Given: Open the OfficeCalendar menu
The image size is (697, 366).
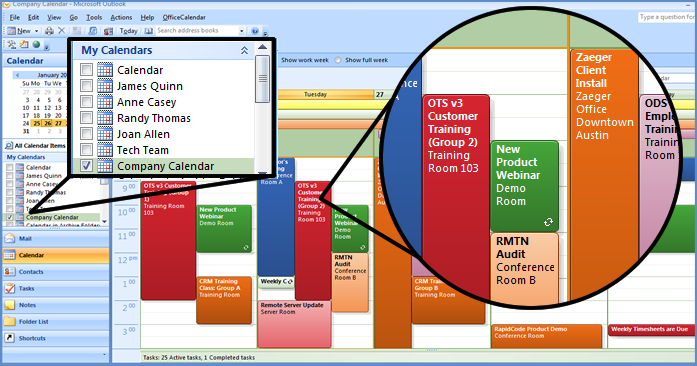Looking at the screenshot, I should pyautogui.click(x=184, y=17).
